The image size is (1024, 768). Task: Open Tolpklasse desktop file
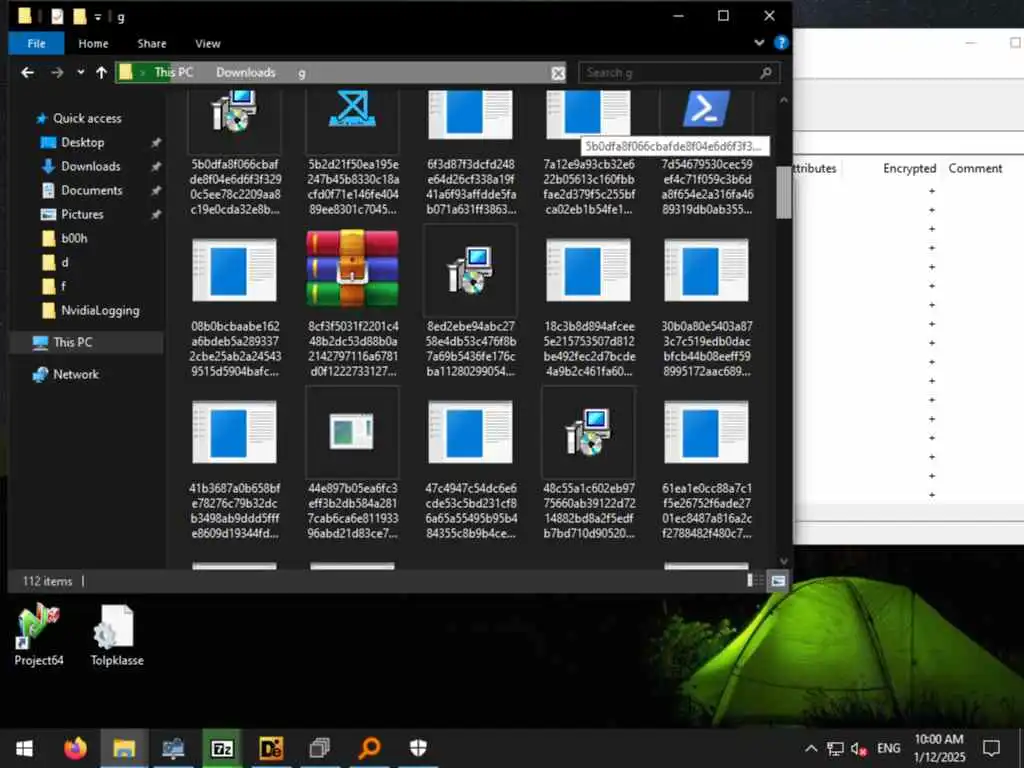point(117,636)
